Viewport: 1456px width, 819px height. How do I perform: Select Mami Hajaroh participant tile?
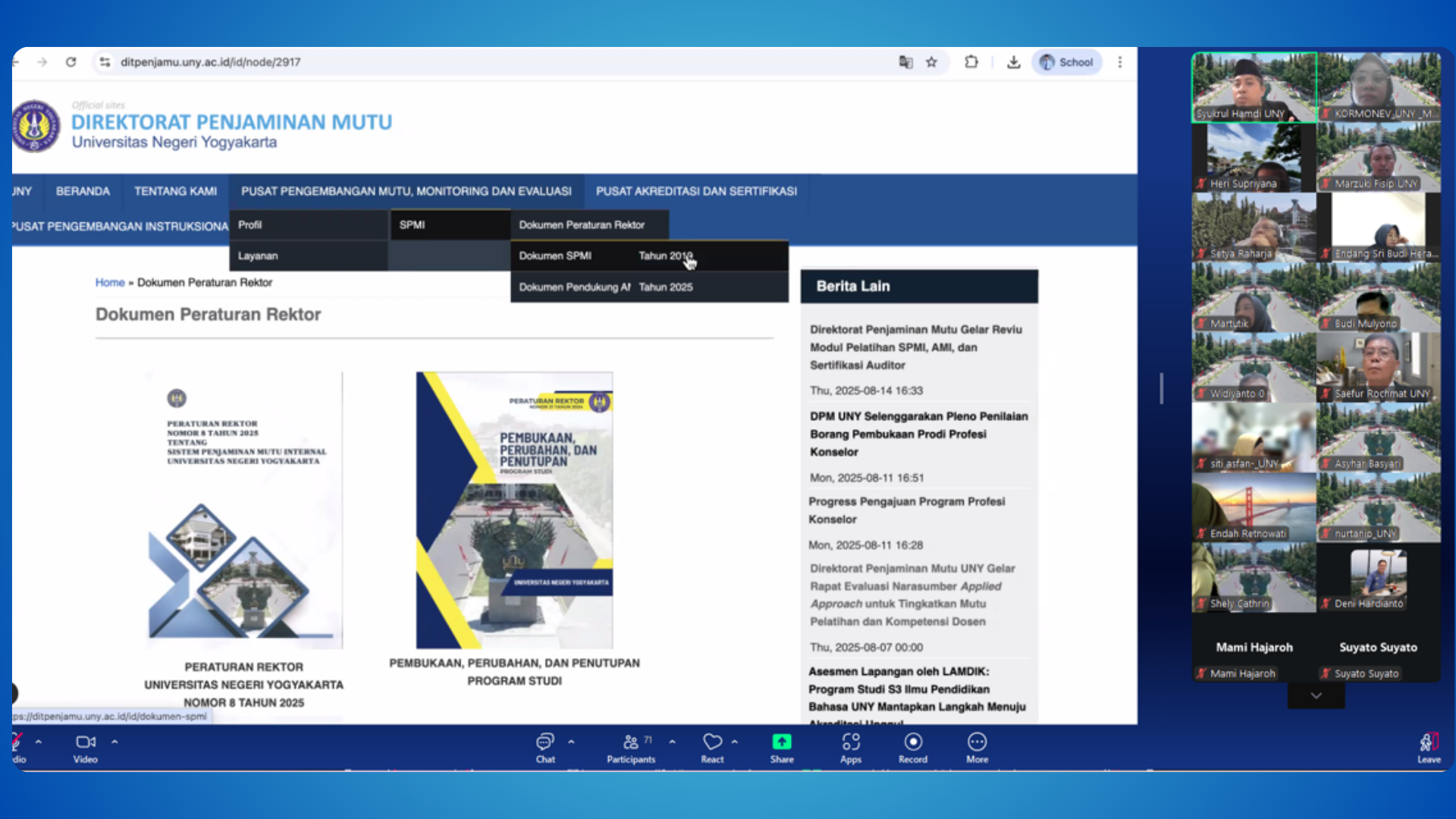(1254, 647)
